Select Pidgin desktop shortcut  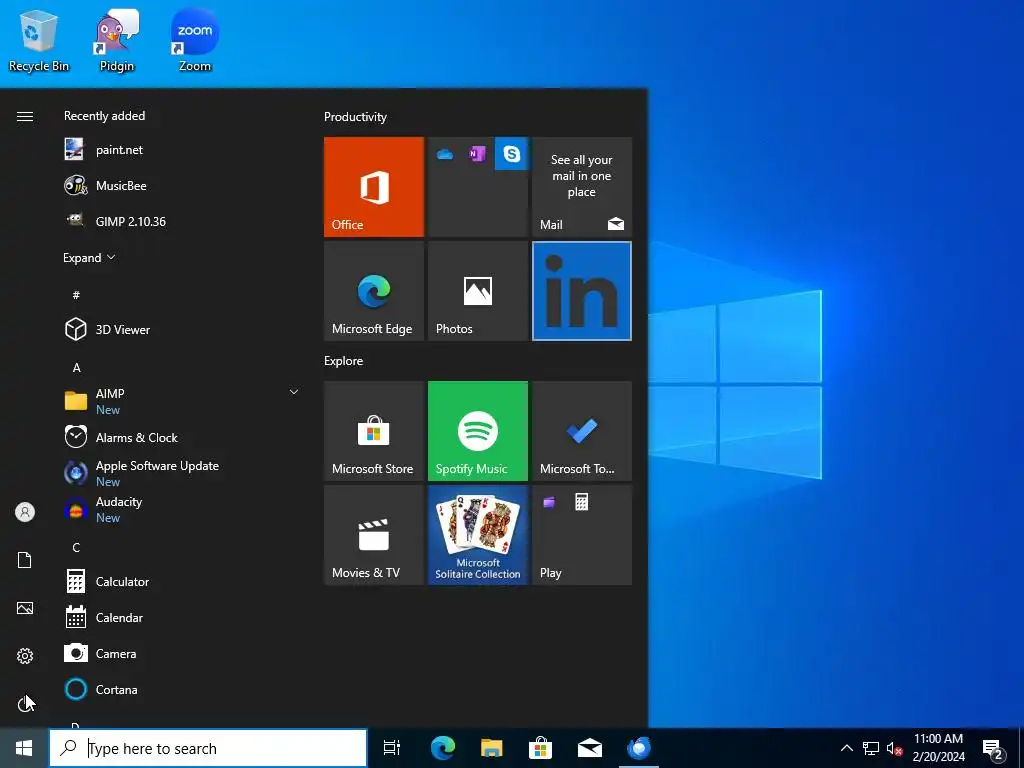tap(117, 40)
